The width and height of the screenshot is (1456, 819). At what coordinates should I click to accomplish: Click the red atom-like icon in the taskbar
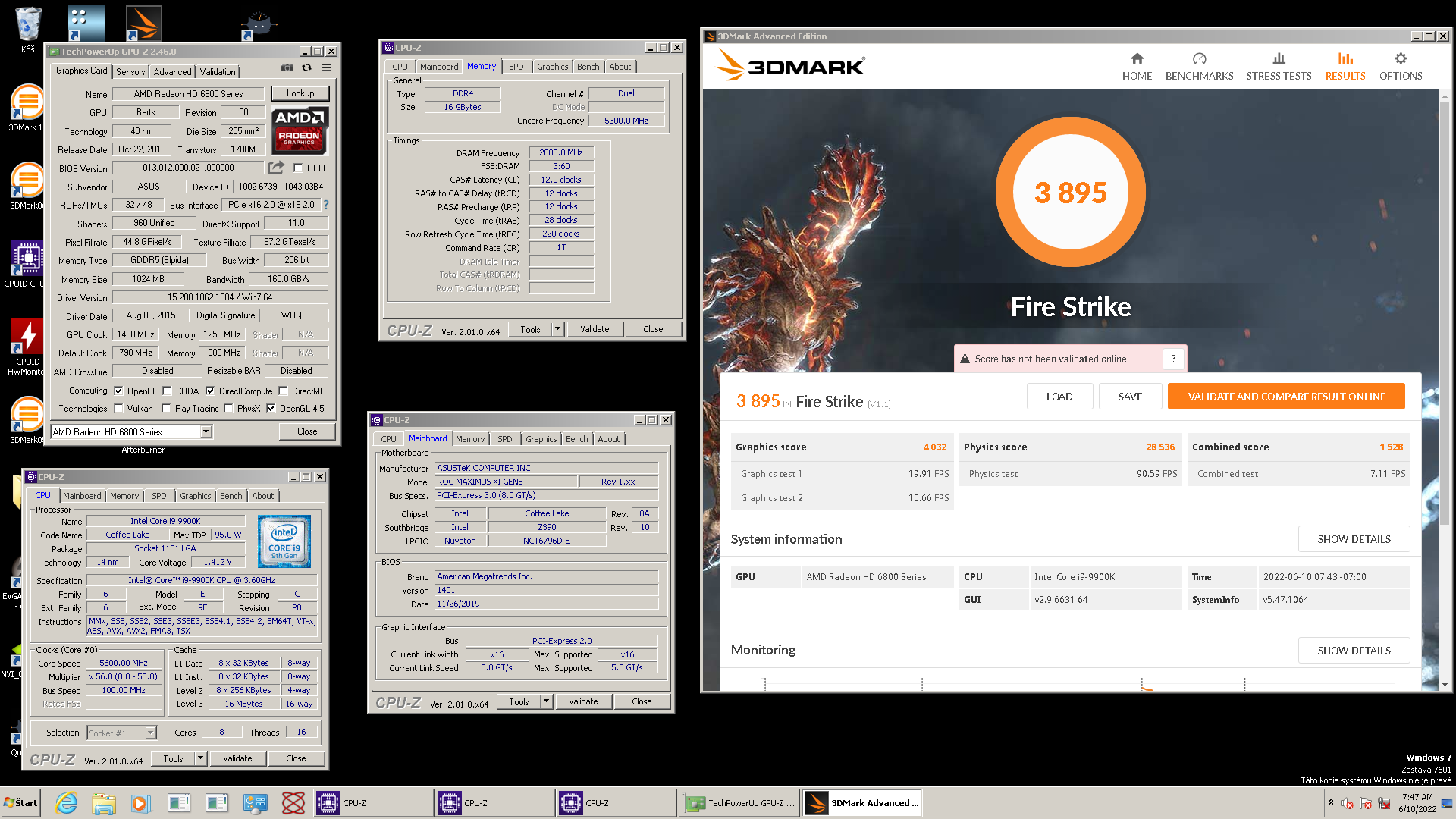click(293, 803)
